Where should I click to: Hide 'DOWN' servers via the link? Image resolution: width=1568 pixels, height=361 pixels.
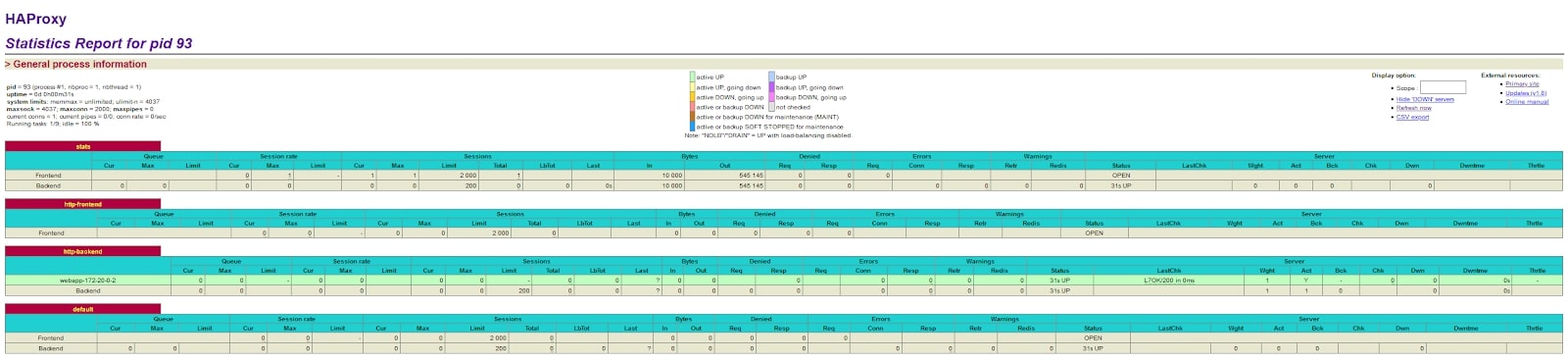tap(1425, 99)
